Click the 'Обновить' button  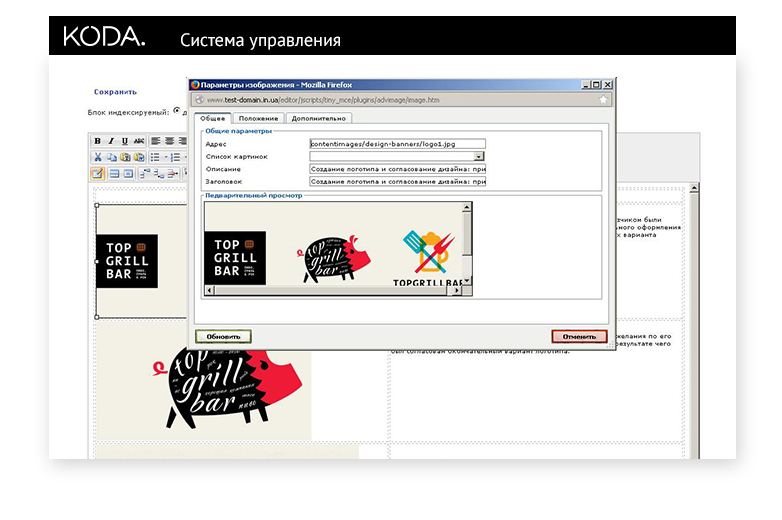[x=223, y=337]
